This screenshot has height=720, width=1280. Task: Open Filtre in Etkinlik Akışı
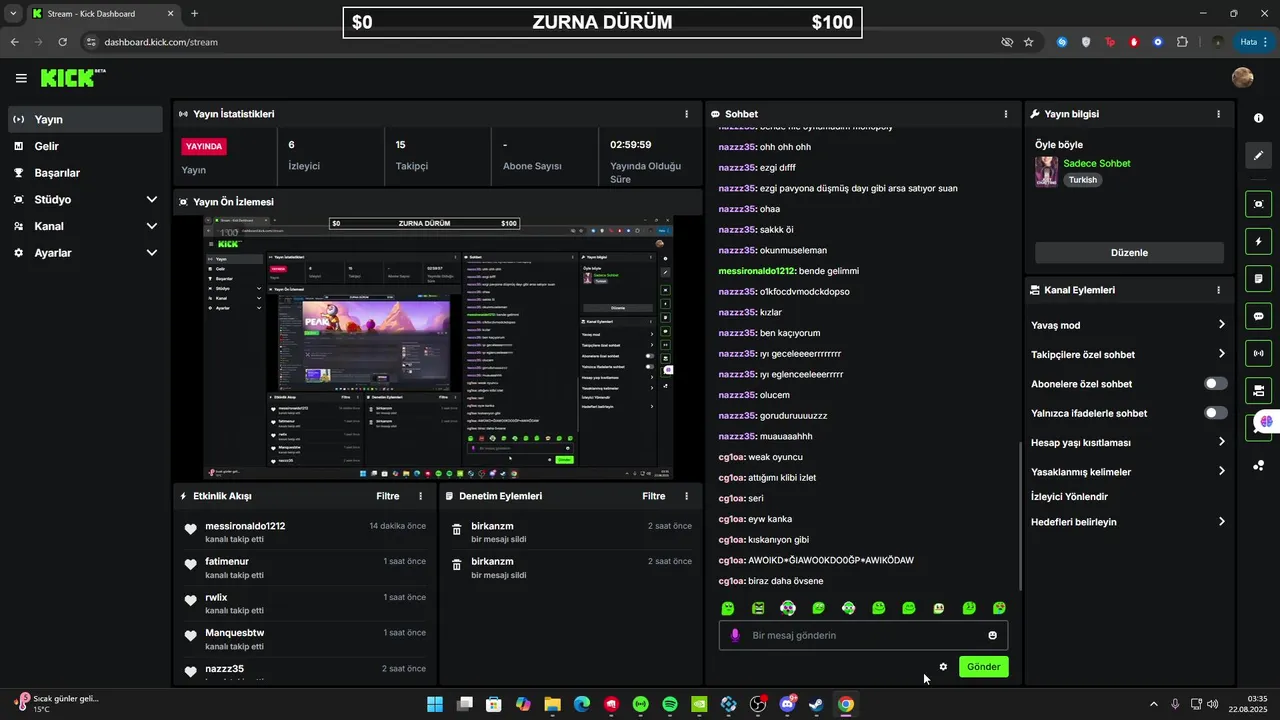click(x=387, y=496)
